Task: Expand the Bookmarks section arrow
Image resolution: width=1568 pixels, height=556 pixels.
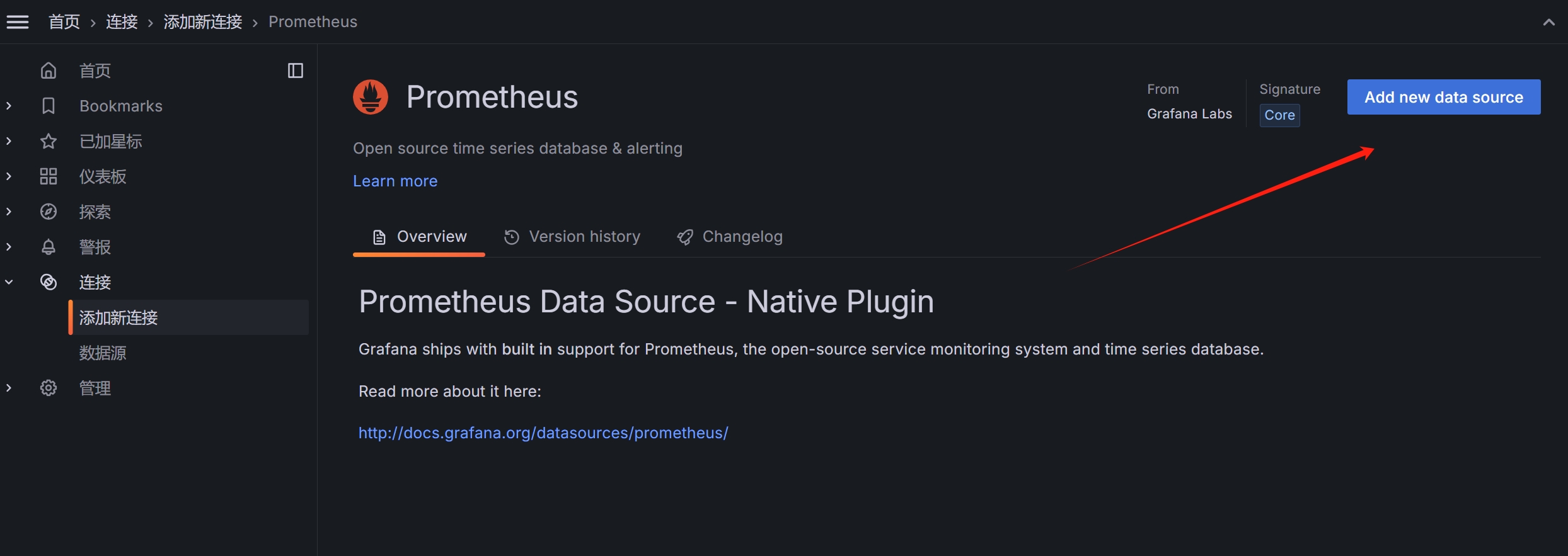Action: 9,106
